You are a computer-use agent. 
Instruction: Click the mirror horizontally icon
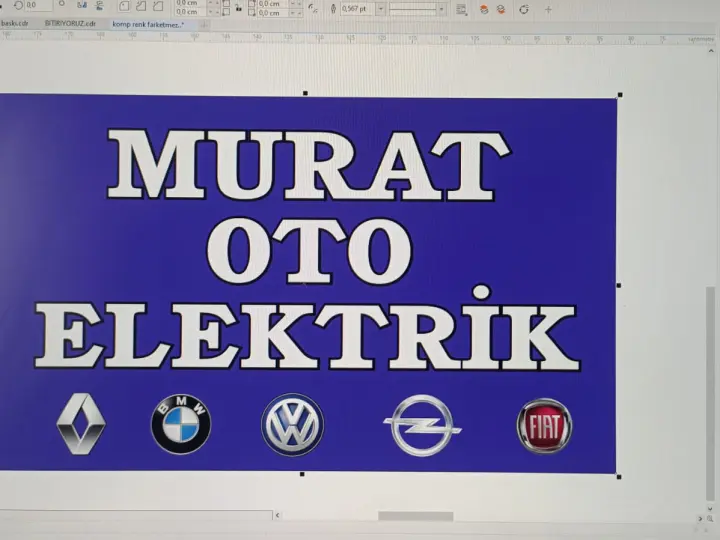[82, 5]
